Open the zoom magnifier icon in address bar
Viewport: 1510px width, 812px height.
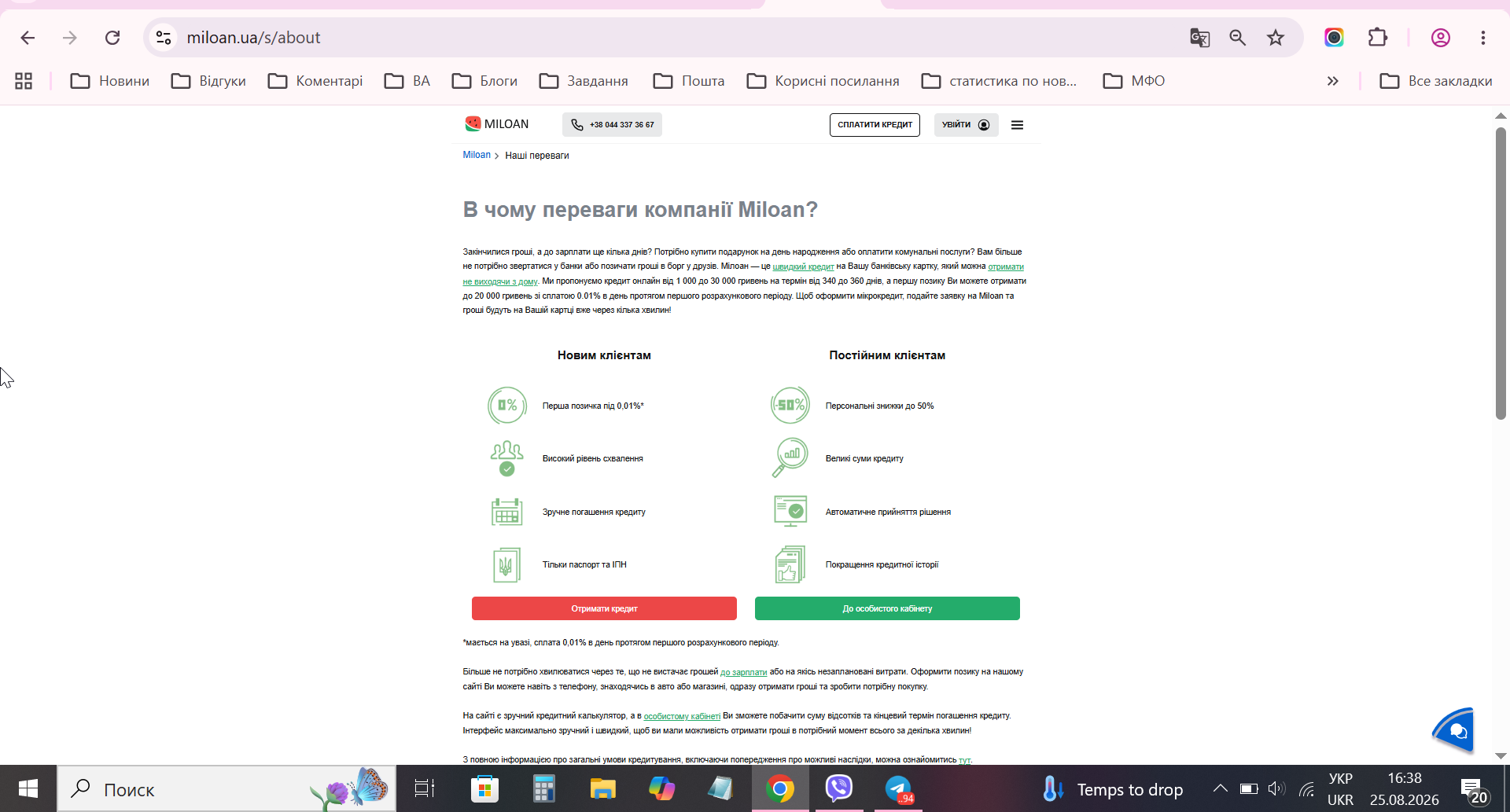pyautogui.click(x=1237, y=38)
